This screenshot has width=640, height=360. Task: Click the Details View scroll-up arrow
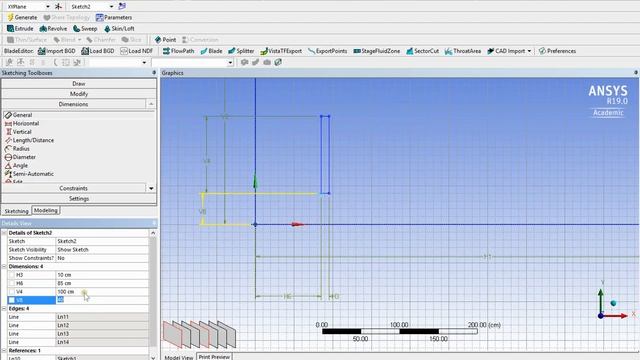pos(153,233)
